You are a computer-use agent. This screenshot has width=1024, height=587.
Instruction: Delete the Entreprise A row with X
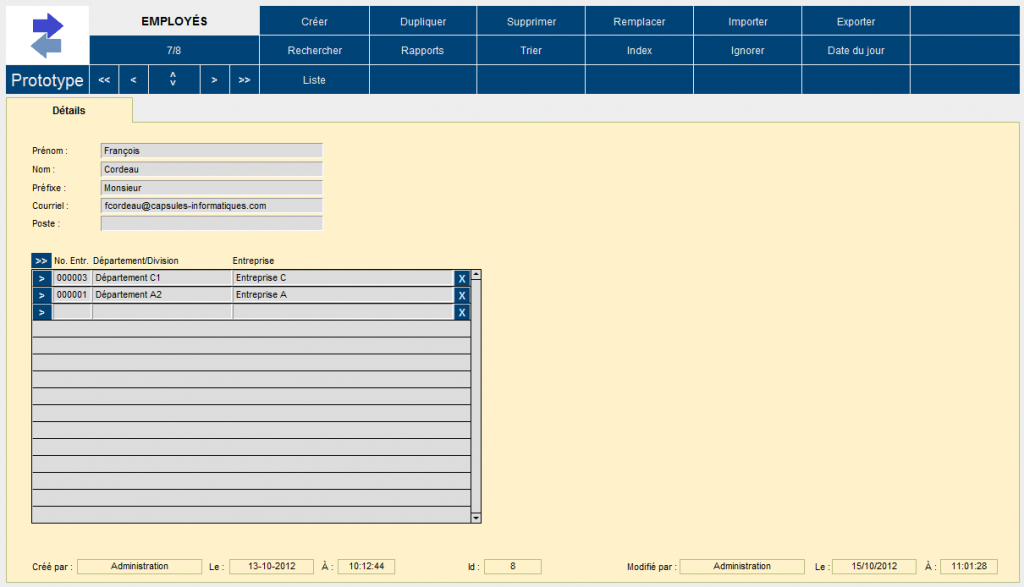tap(462, 295)
